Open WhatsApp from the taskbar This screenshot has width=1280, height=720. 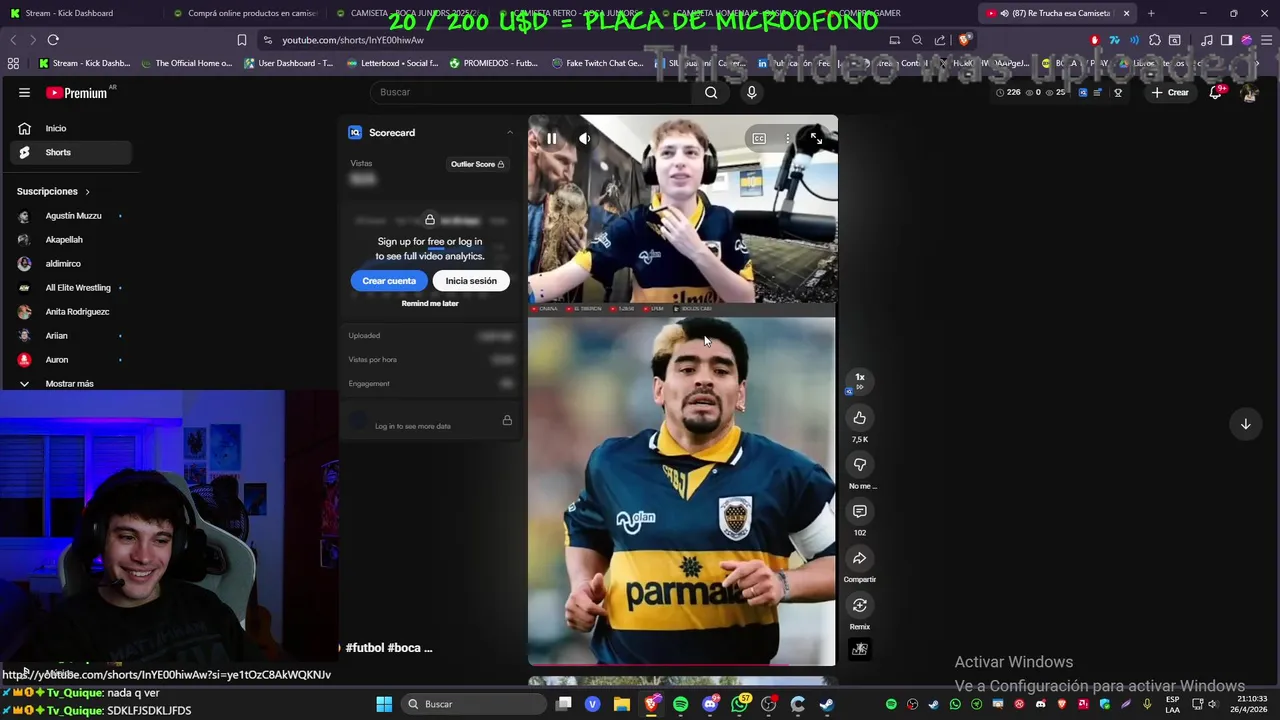coord(739,704)
